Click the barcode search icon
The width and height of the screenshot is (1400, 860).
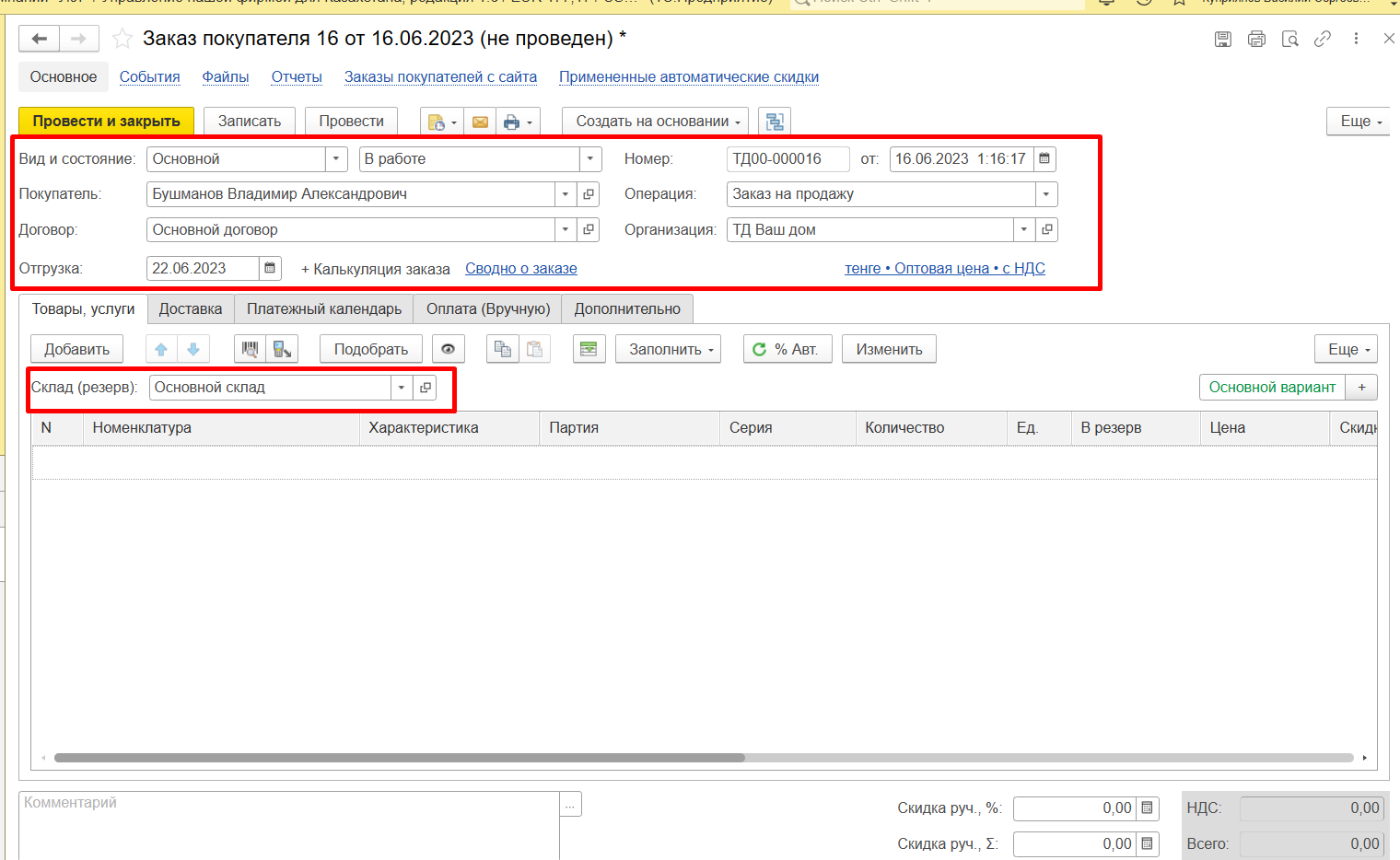(250, 349)
